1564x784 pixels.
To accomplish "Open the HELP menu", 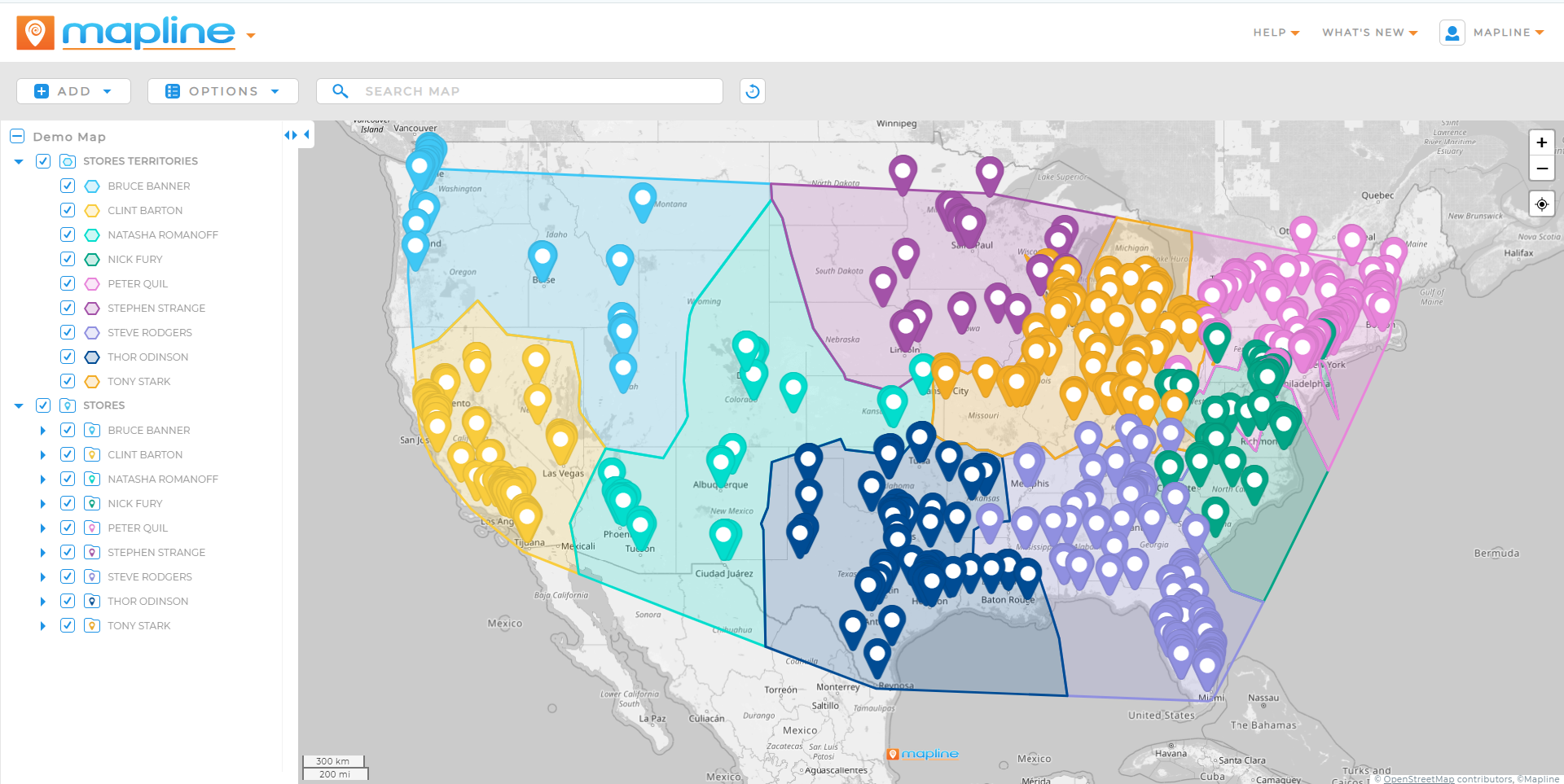I will tap(1276, 33).
